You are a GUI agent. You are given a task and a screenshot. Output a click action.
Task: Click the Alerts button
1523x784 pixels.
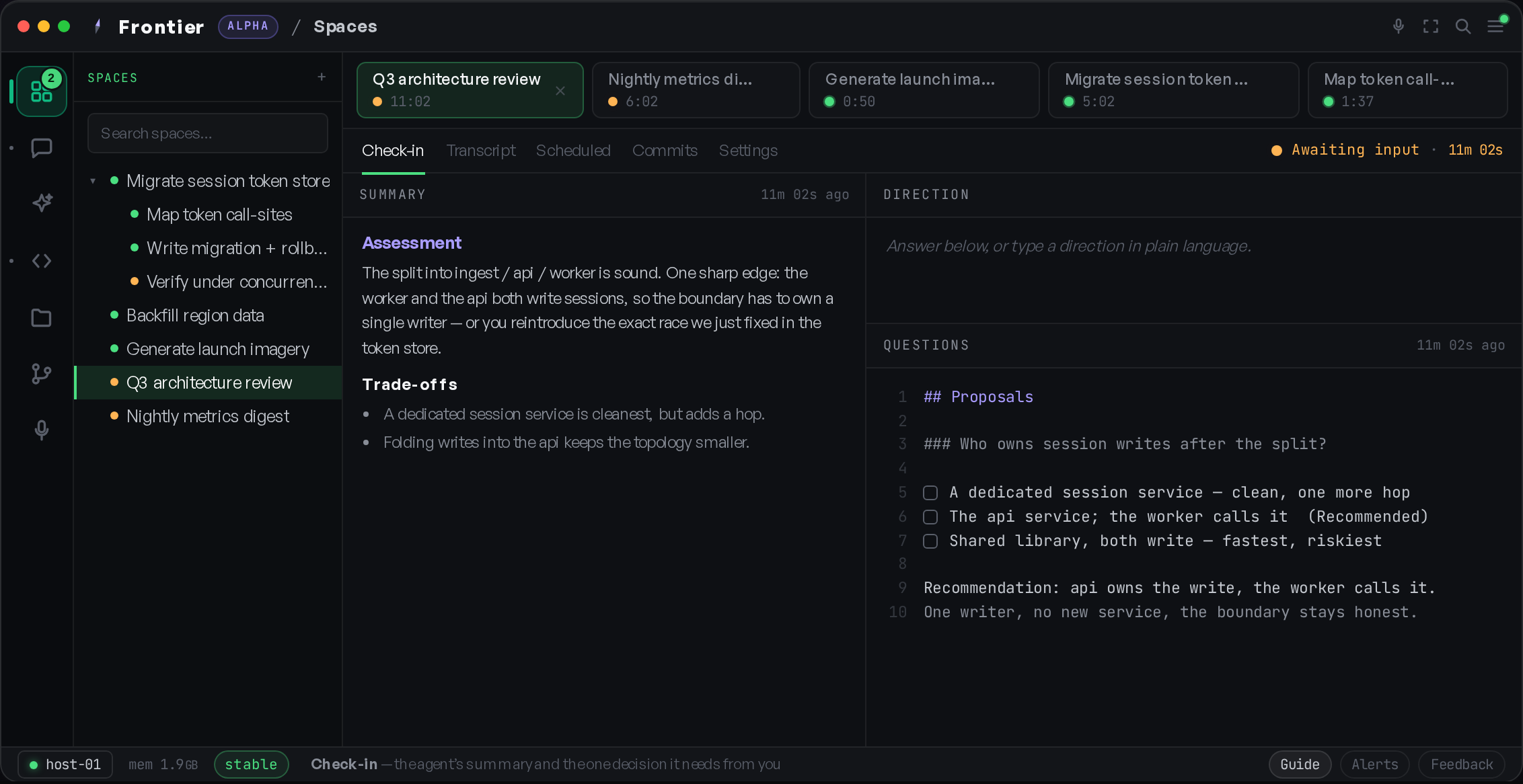point(1375,765)
